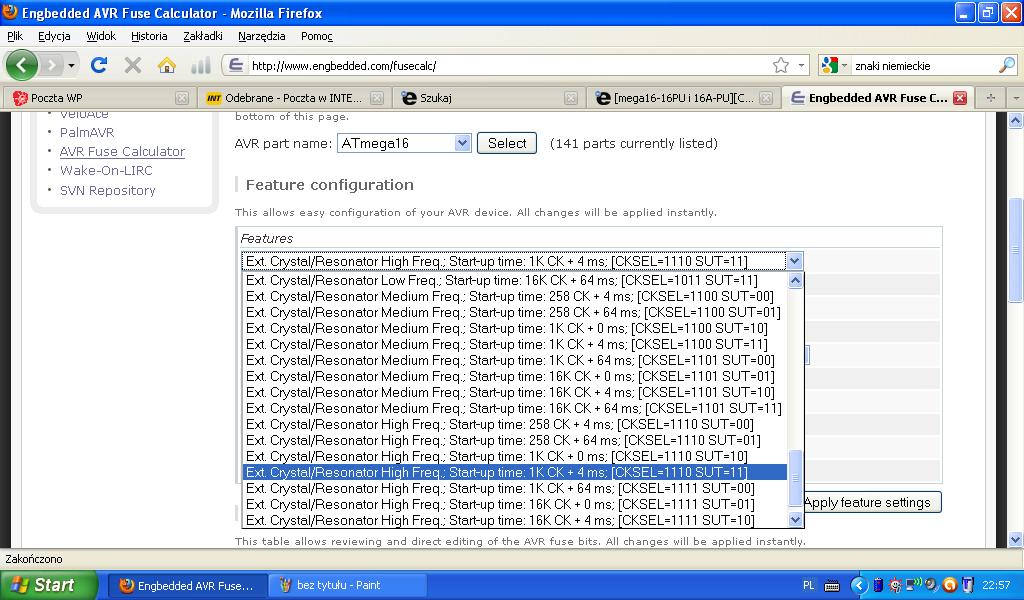Screen dimensions: 1024x600
Task: Click the search magnifier icon
Action: click(1007, 65)
